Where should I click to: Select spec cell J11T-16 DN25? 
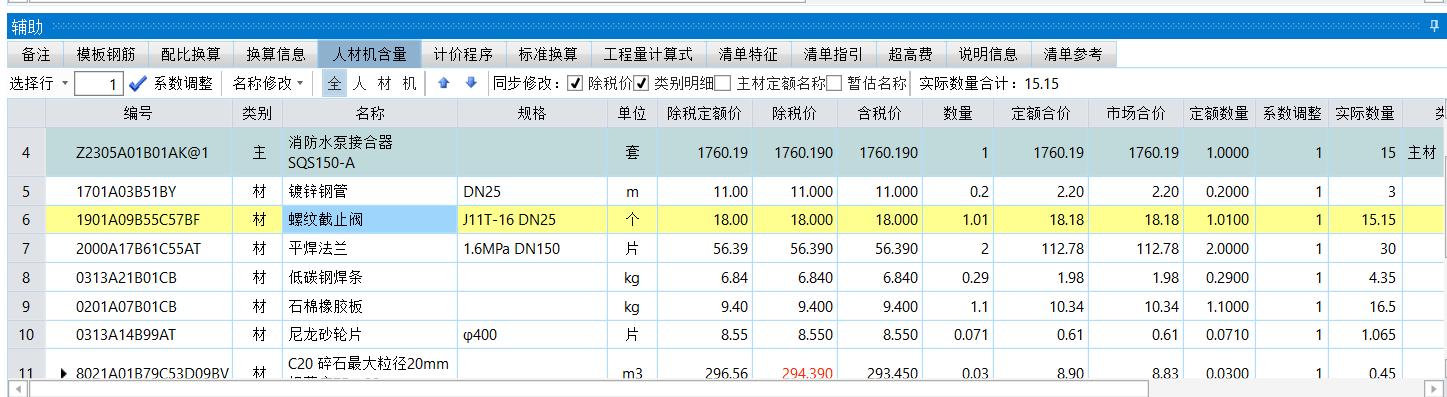coord(533,219)
